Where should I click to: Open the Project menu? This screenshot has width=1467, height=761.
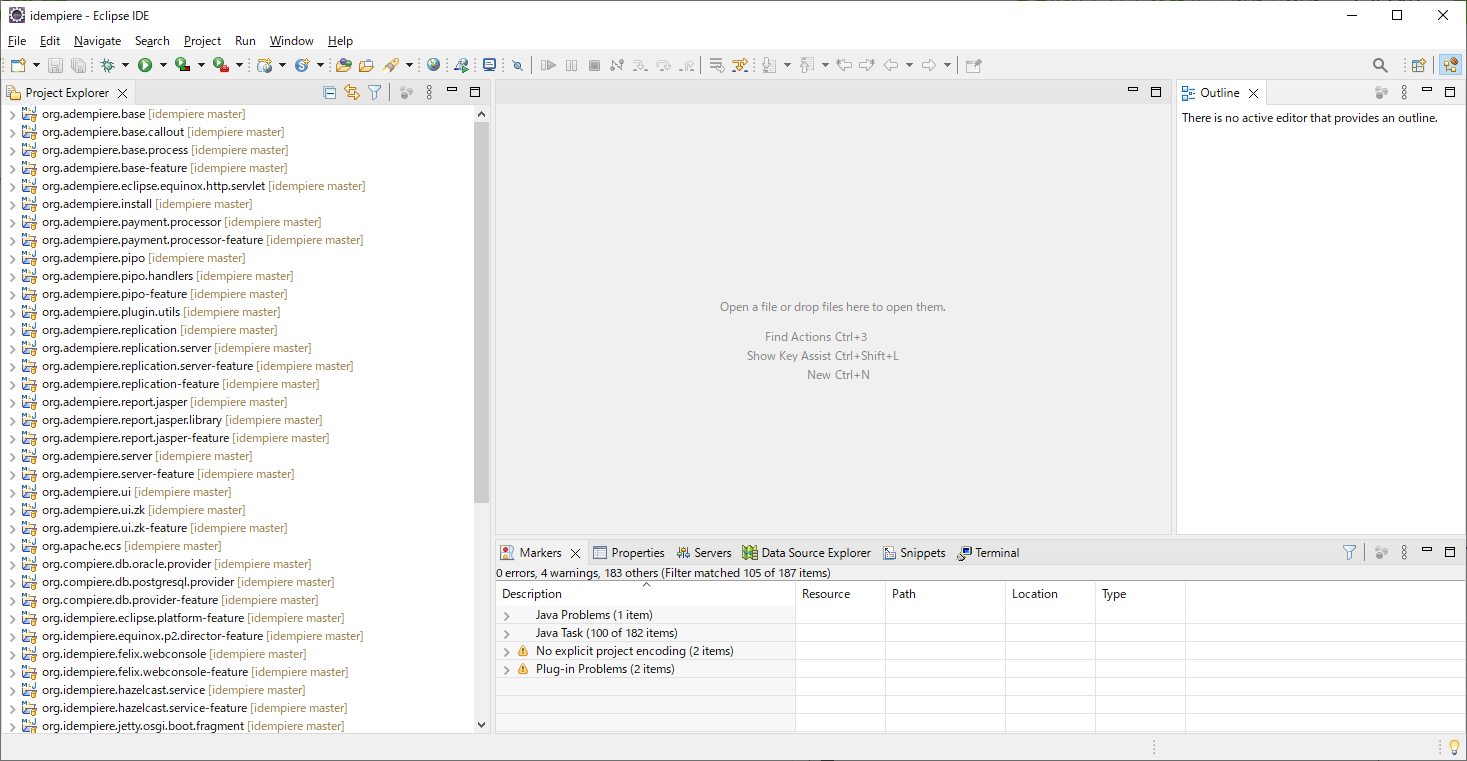[x=202, y=41]
